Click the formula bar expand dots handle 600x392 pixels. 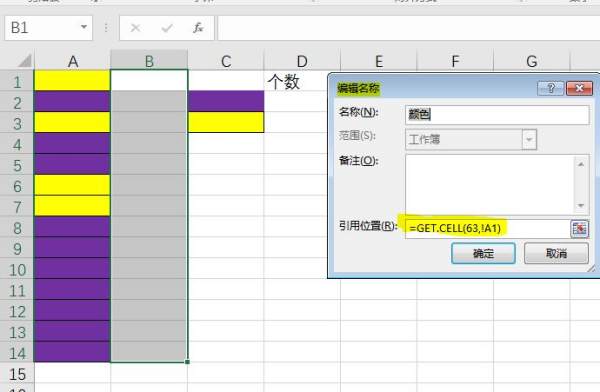pos(106,28)
